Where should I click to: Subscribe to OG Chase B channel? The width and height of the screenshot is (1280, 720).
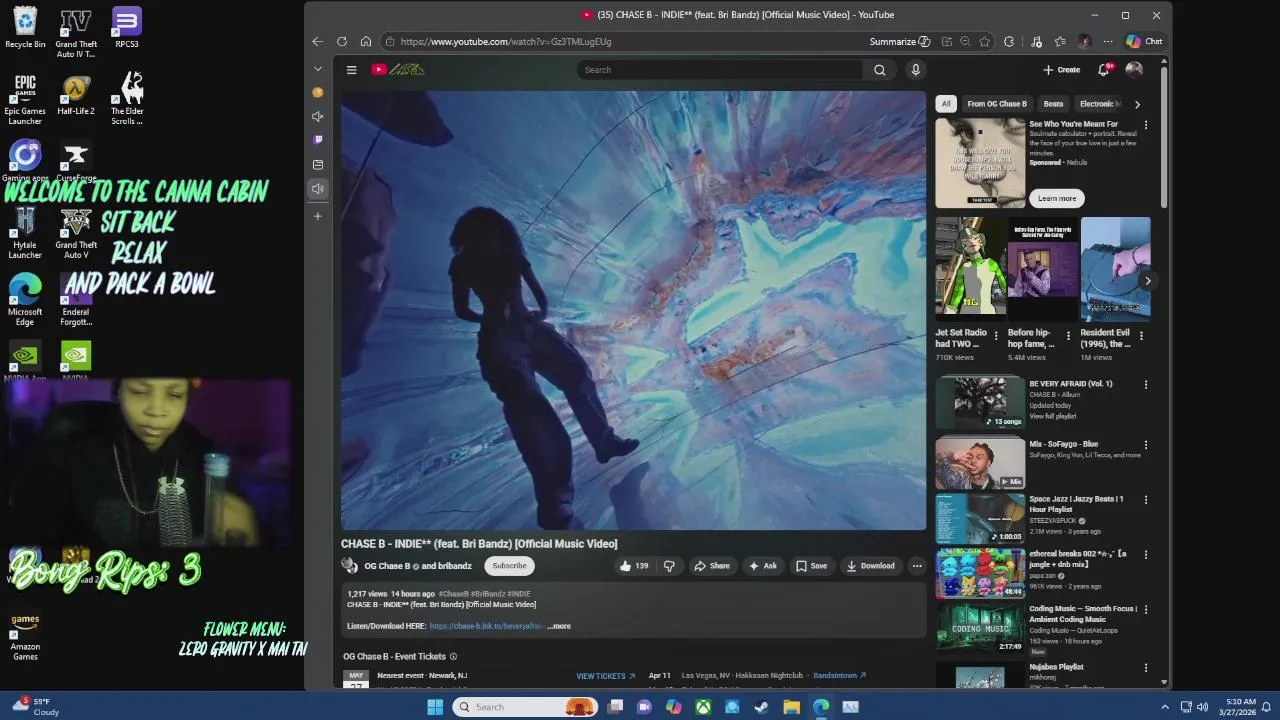click(x=509, y=566)
